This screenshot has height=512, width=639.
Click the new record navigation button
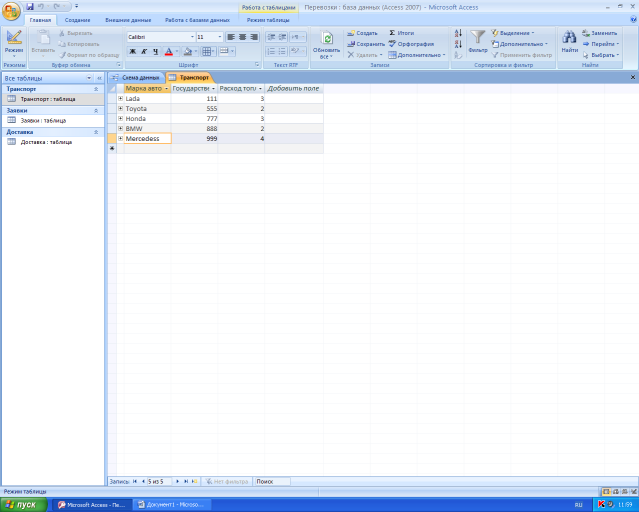194,481
